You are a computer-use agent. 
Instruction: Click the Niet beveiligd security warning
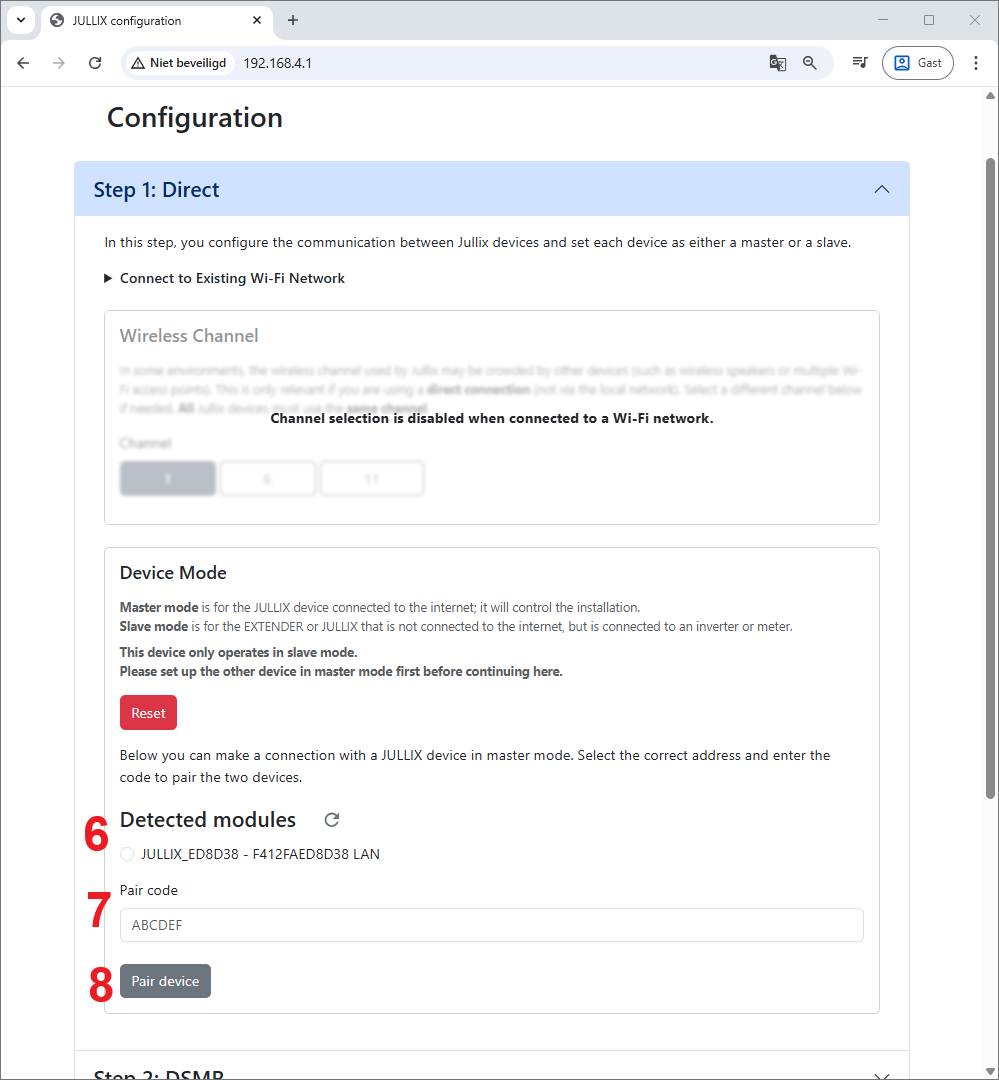(x=179, y=63)
